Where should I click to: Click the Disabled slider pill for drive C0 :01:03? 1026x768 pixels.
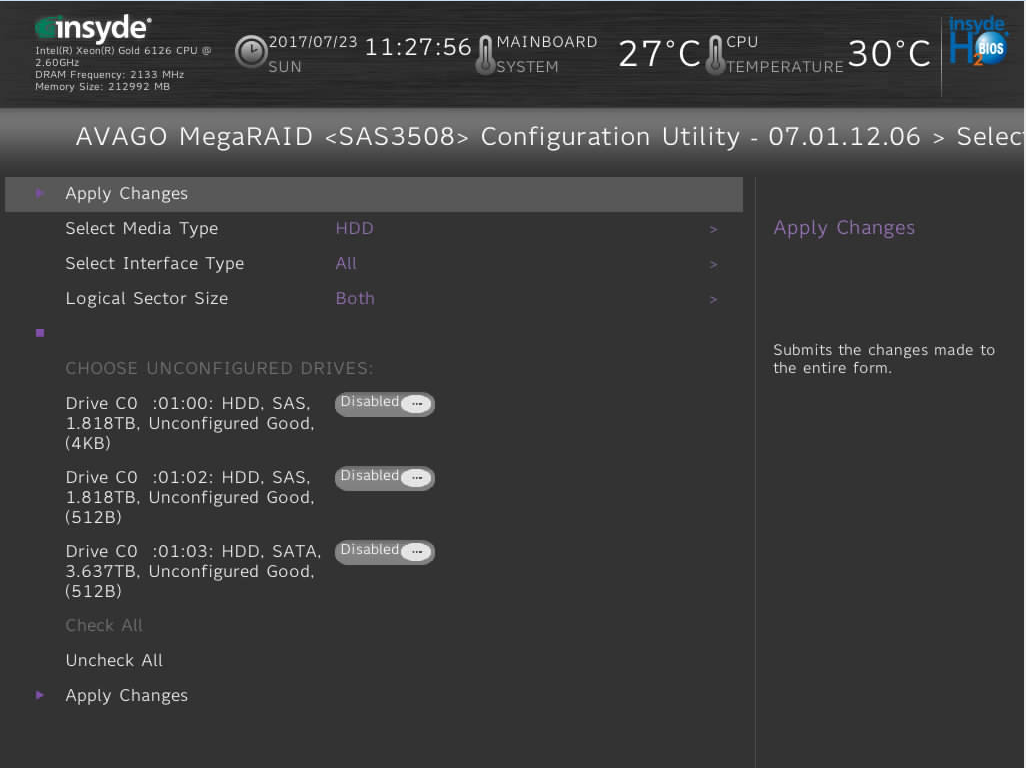[384, 552]
